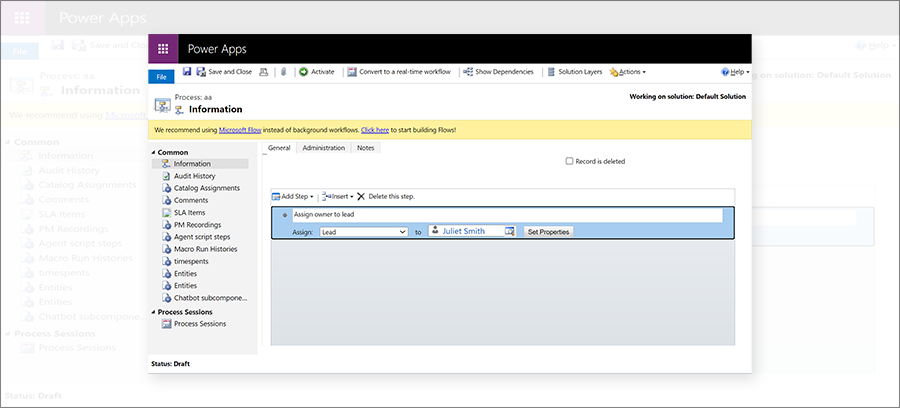Switch to the Administration tab

pos(324,147)
